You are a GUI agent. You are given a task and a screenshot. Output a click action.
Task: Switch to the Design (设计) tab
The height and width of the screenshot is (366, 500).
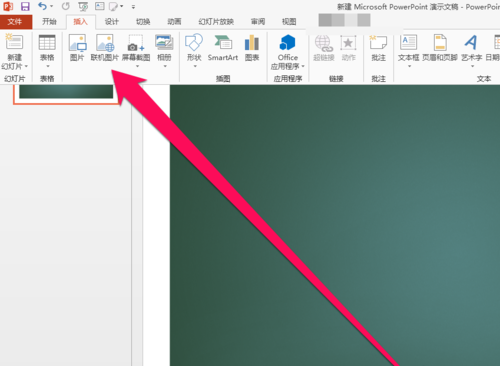[112, 22]
